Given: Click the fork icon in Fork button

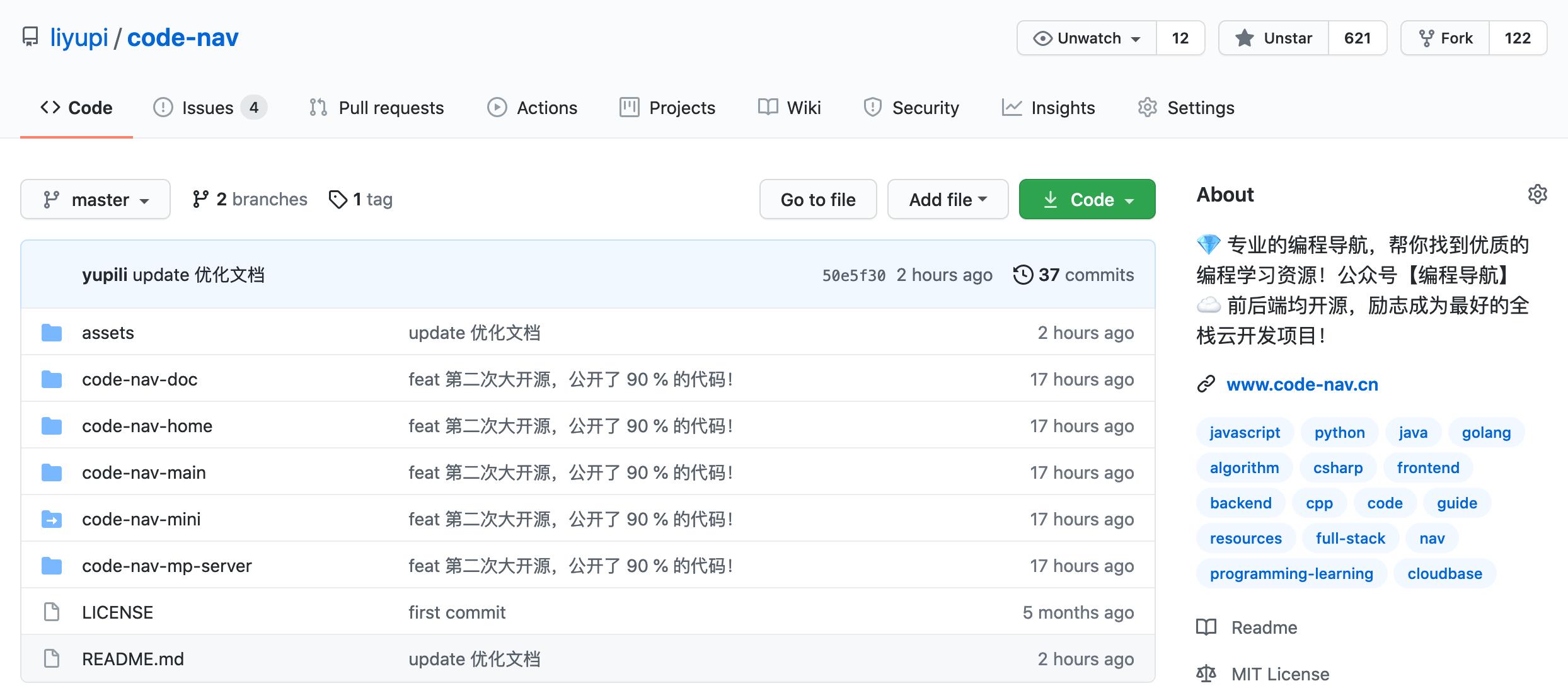Looking at the screenshot, I should pyautogui.click(x=1426, y=38).
